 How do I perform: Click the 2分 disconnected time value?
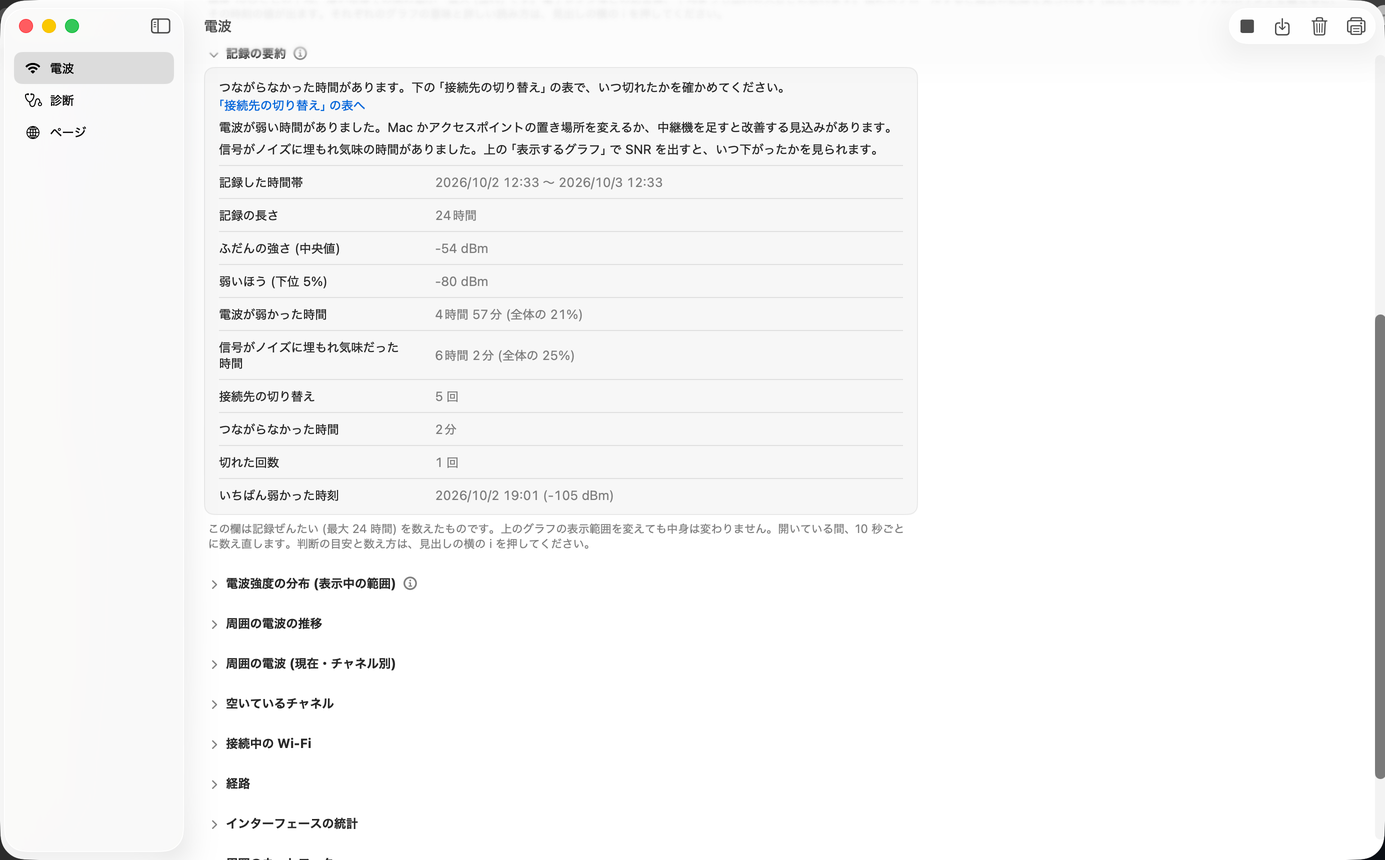(x=446, y=430)
